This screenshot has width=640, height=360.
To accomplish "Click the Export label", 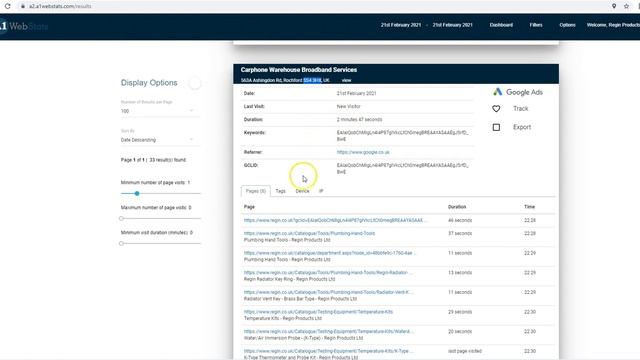I will (x=522, y=127).
